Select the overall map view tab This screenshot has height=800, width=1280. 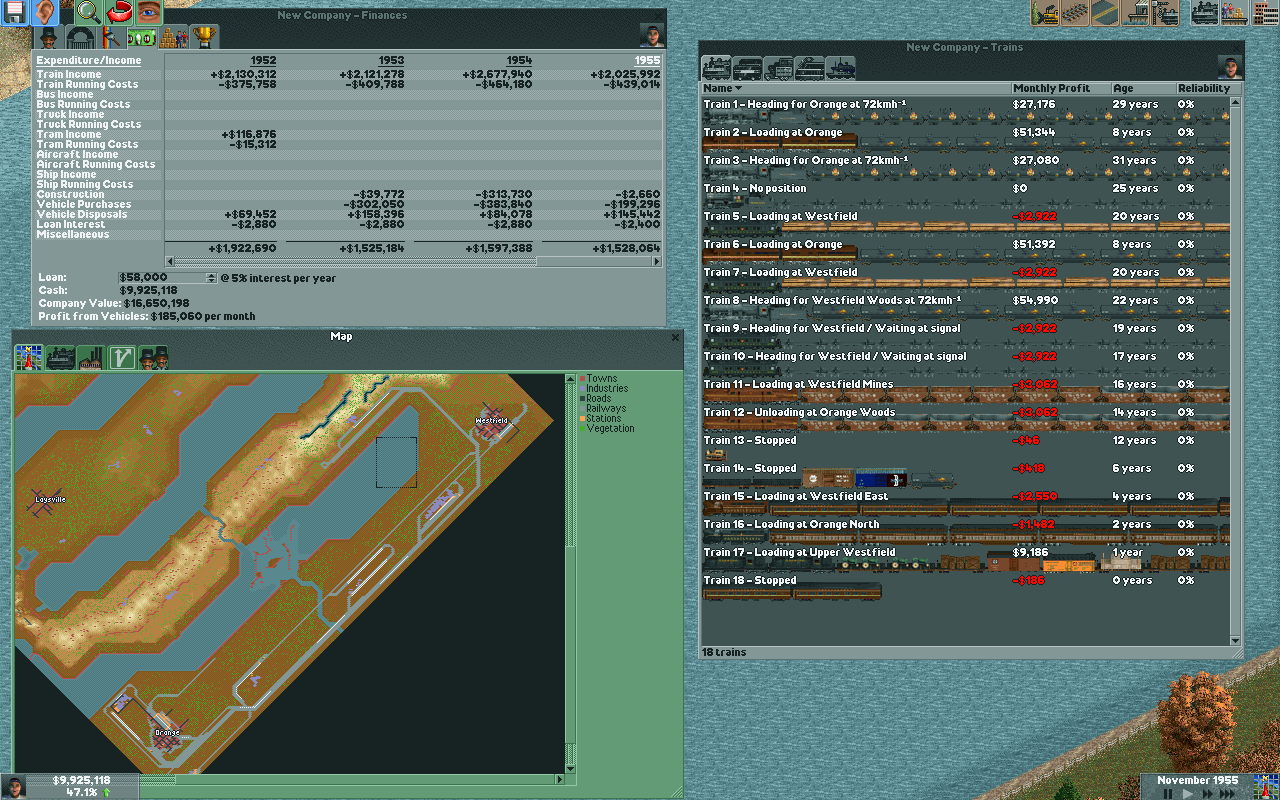click(x=29, y=358)
